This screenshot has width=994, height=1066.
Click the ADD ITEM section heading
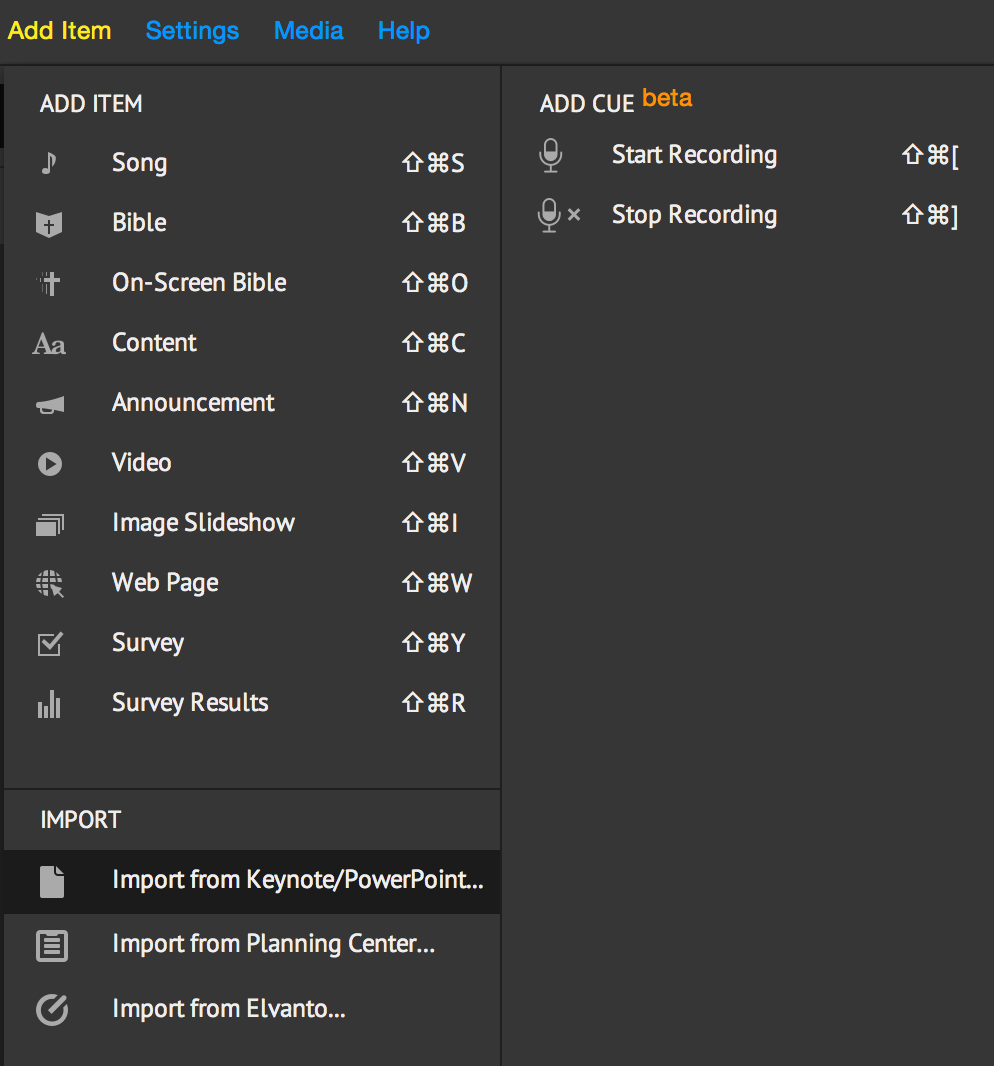[x=91, y=104]
